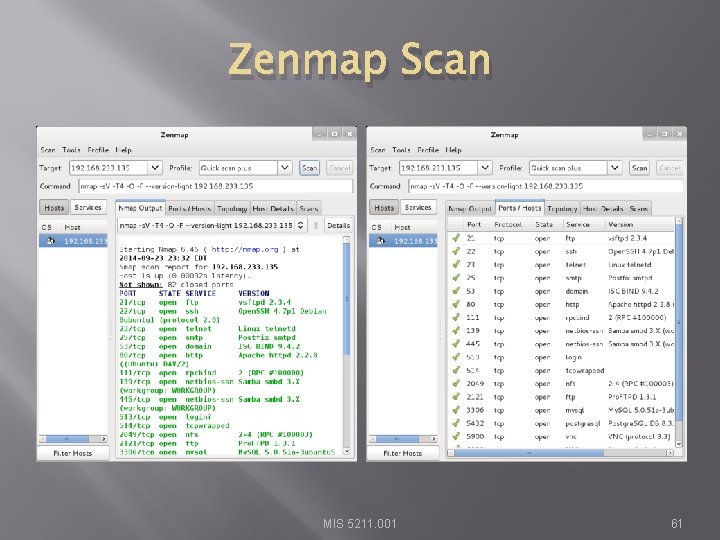The width and height of the screenshot is (720, 540).
Task: Open Scan menu in right Zenmap window
Action: coord(377,150)
